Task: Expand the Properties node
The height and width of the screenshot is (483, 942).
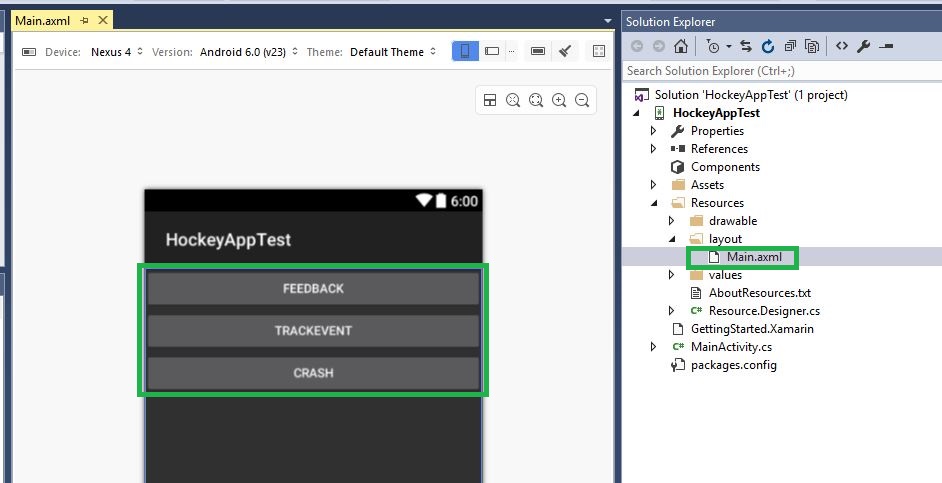Action: tap(654, 131)
